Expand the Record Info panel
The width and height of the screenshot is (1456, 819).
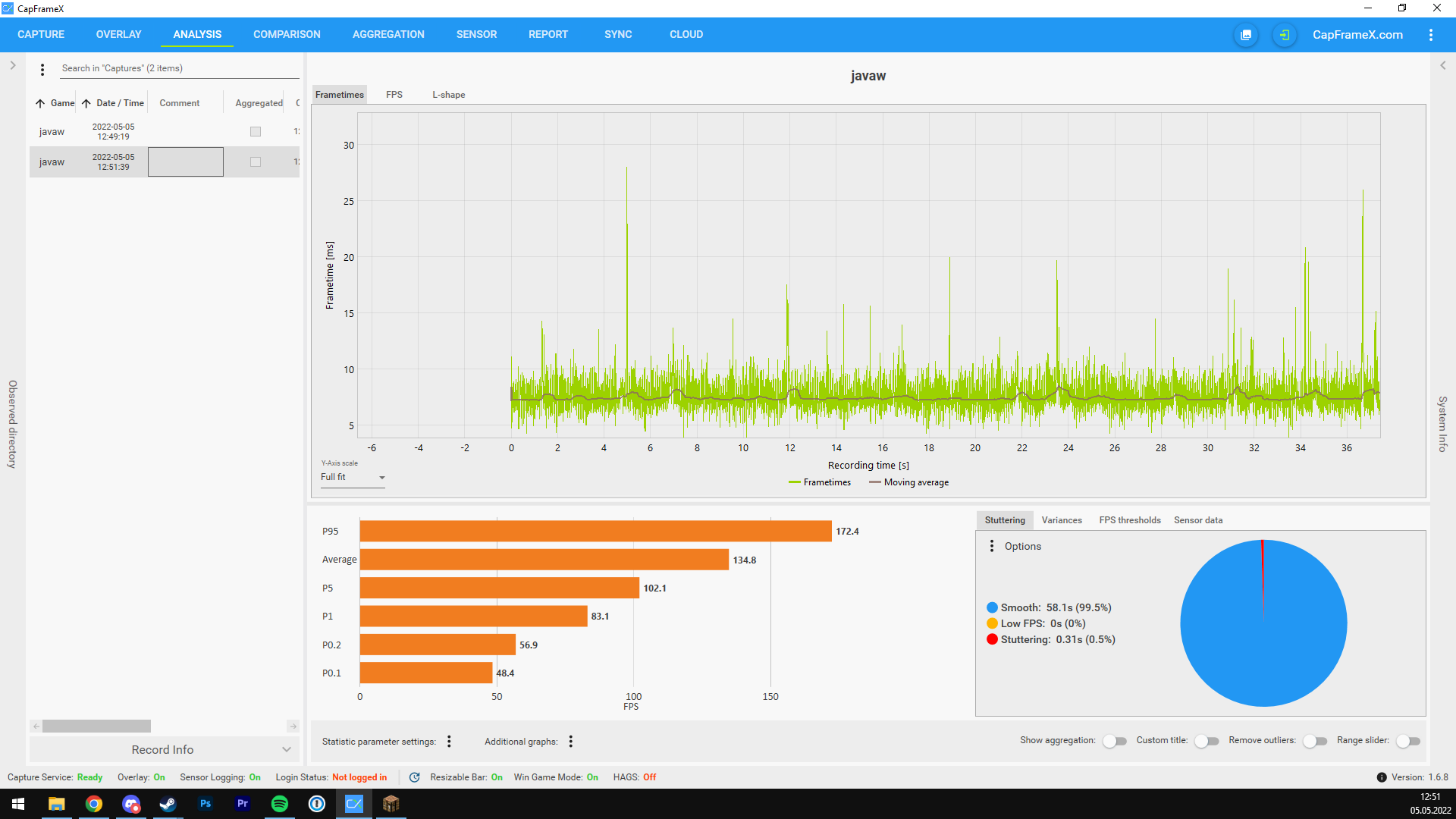(x=163, y=749)
